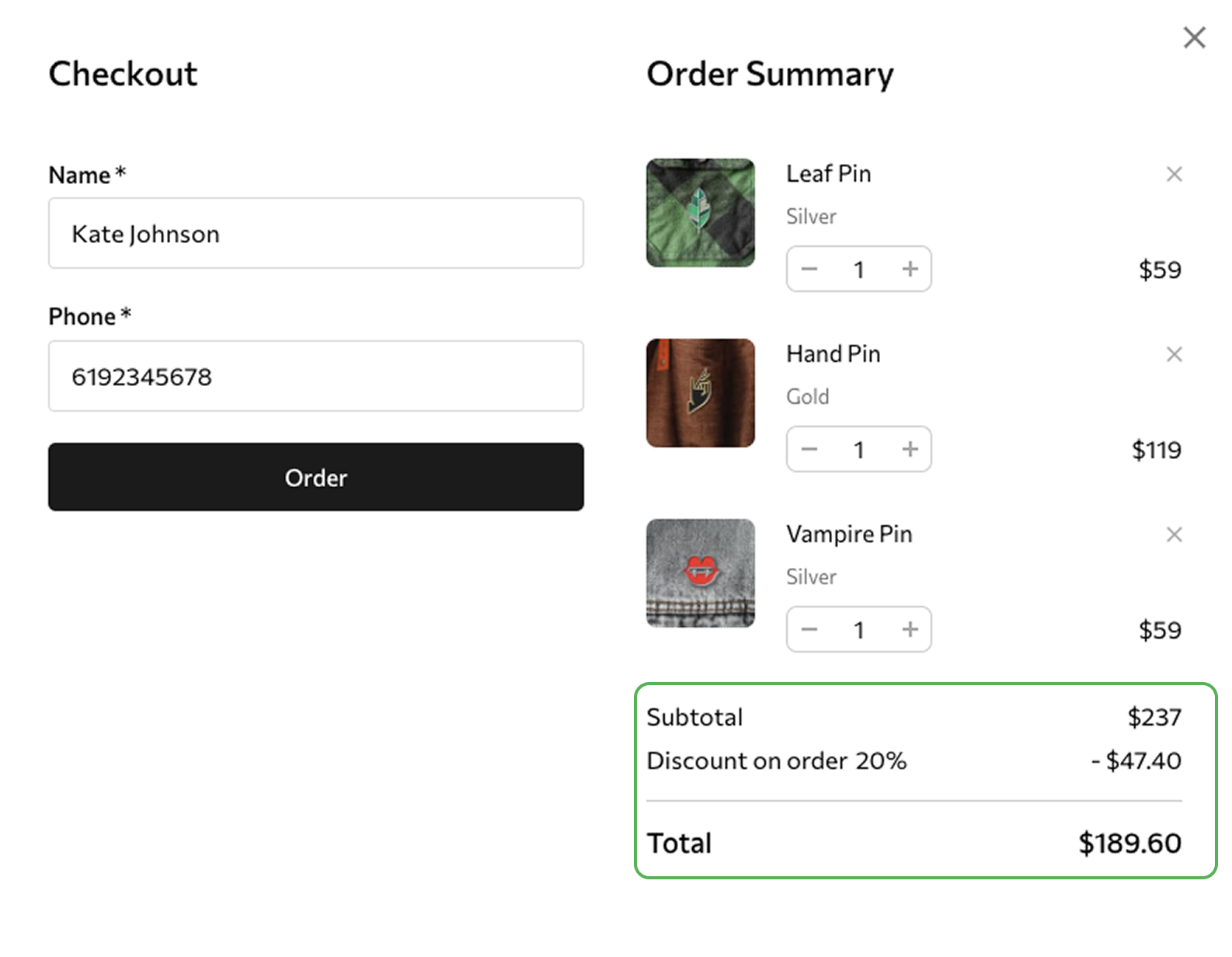Viewport: 1232px width, 957px height.
Task: Decrease Hand Pin quantity with minus
Action: pyautogui.click(x=809, y=450)
